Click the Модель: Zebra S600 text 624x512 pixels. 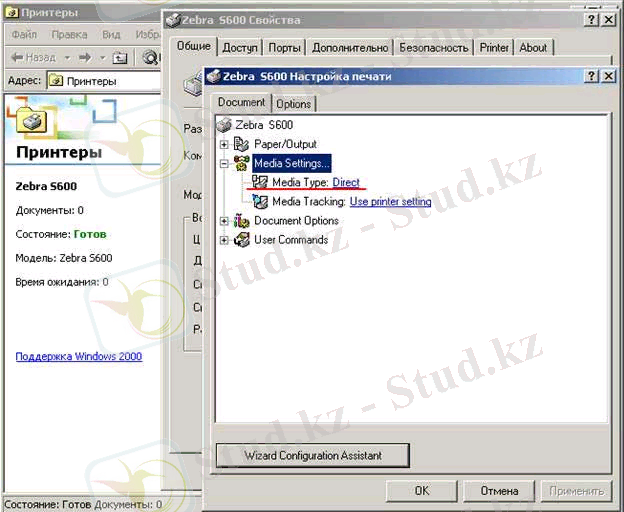pyautogui.click(x=64, y=258)
